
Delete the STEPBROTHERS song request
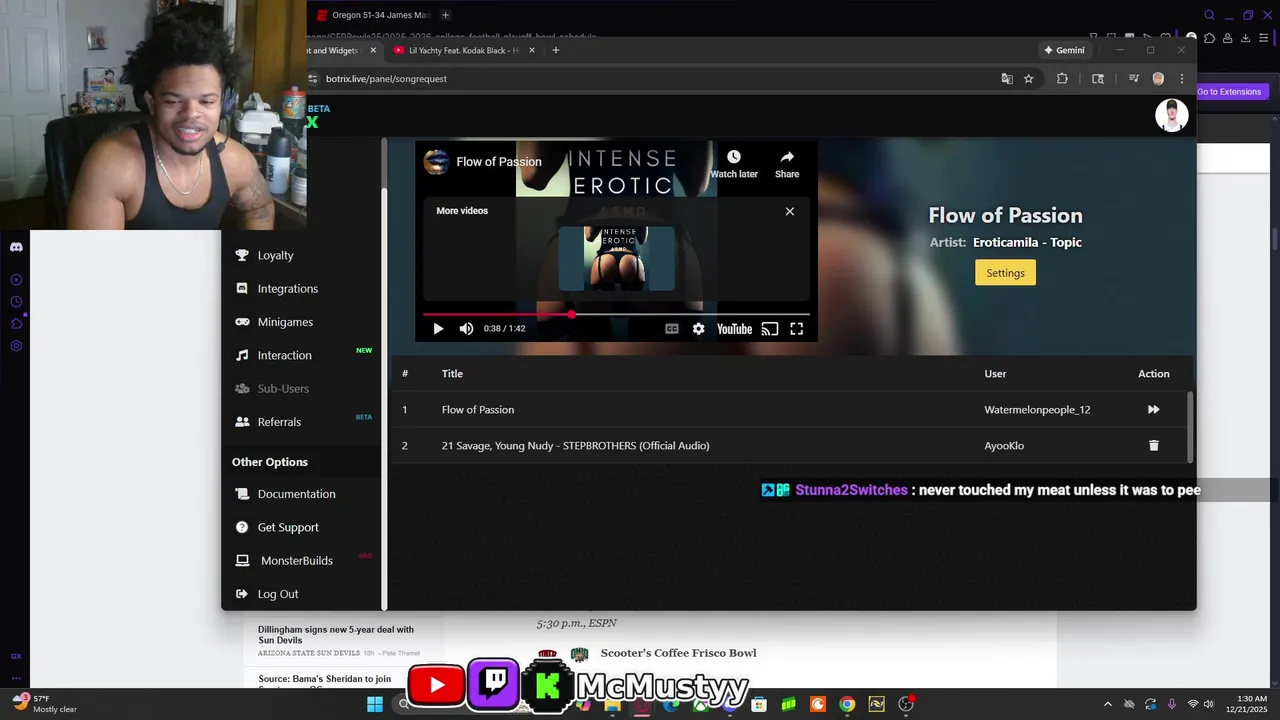[1153, 446]
